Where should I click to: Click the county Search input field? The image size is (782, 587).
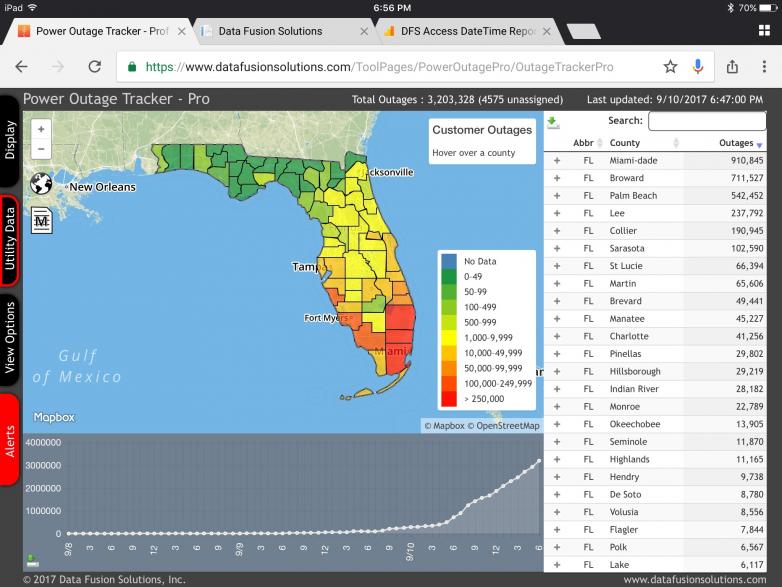(707, 121)
